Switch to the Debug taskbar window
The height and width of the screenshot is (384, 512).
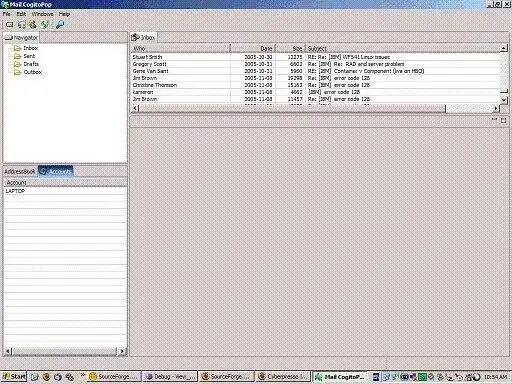pos(170,377)
